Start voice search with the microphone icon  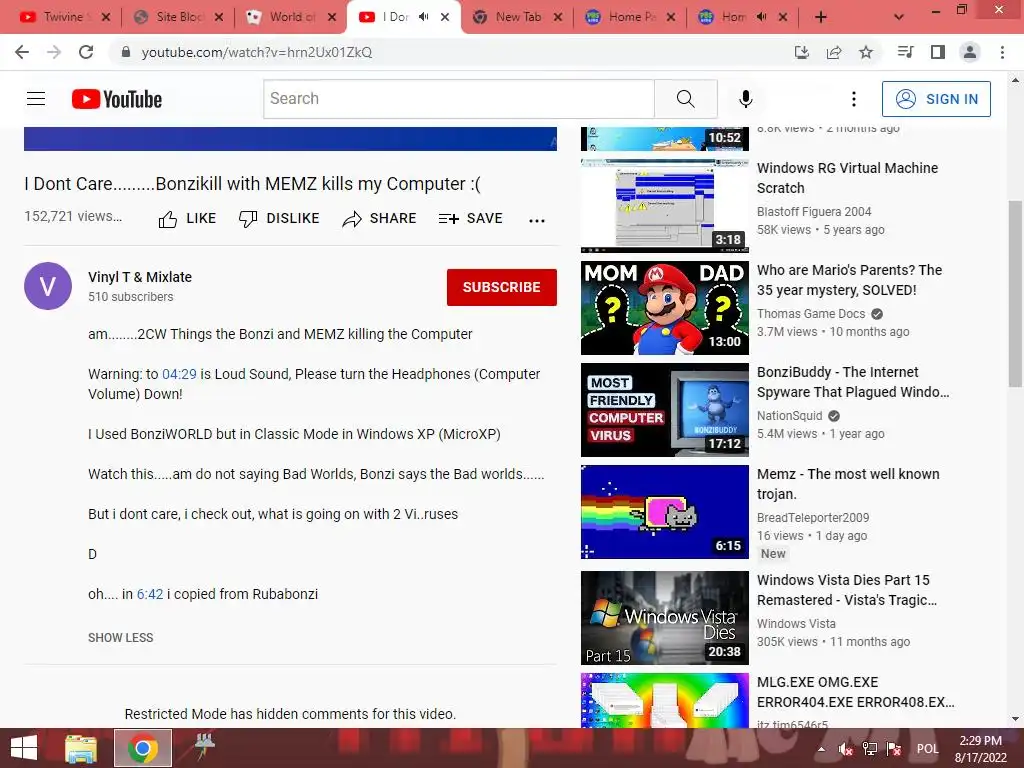coord(745,99)
